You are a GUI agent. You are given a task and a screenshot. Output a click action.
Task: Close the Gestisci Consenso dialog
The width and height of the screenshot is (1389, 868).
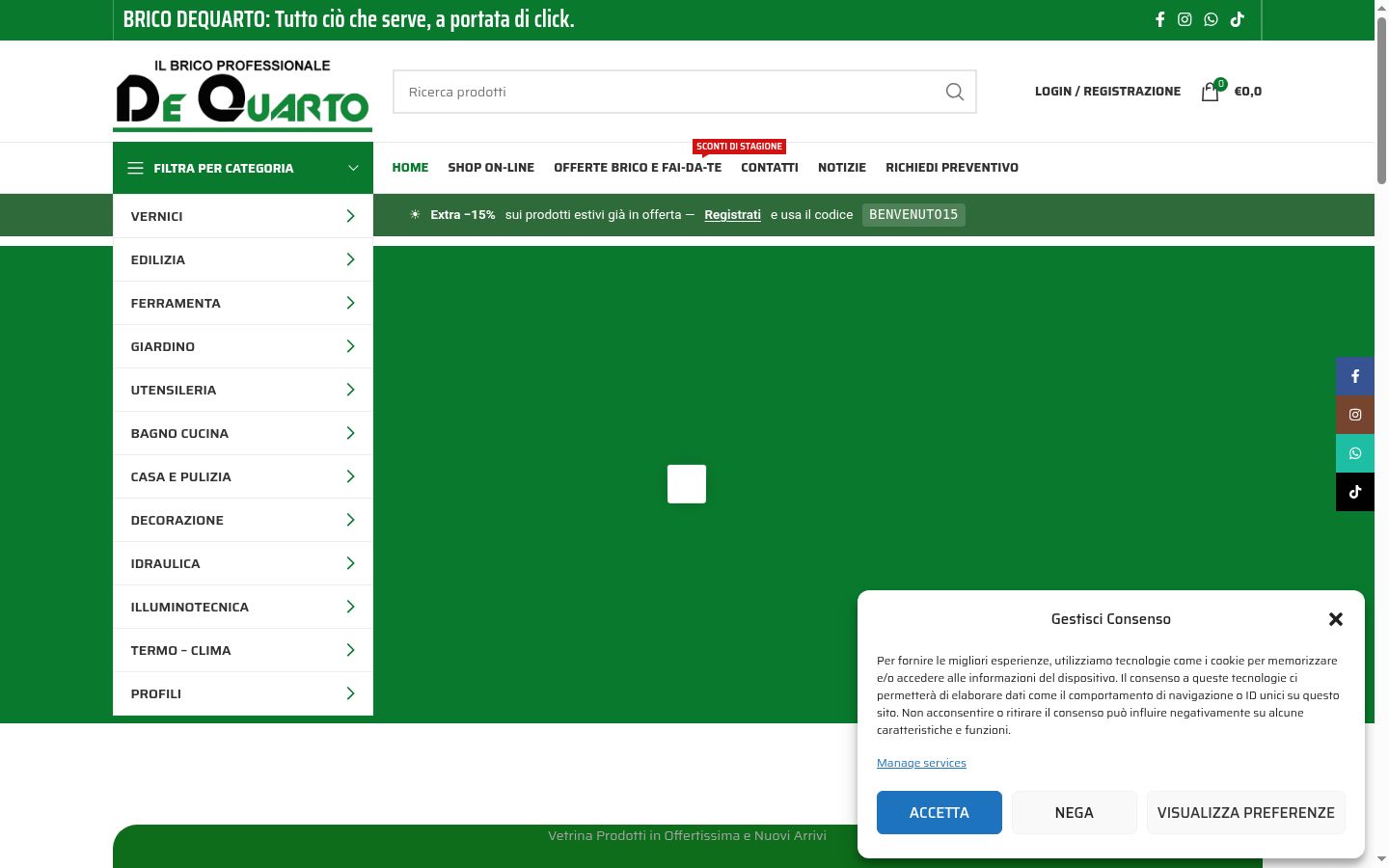(1336, 619)
